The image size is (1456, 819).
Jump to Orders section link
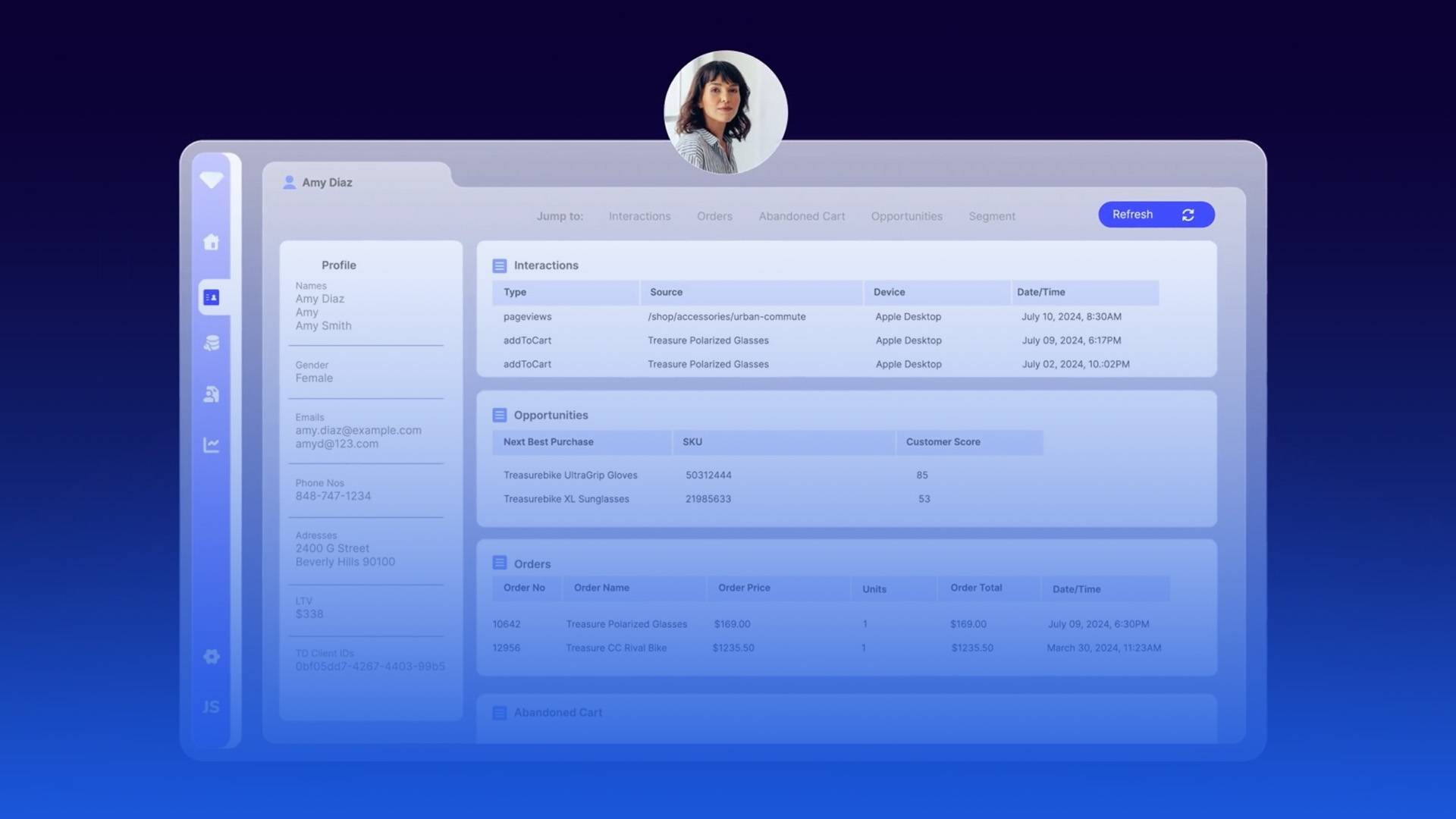point(714,216)
